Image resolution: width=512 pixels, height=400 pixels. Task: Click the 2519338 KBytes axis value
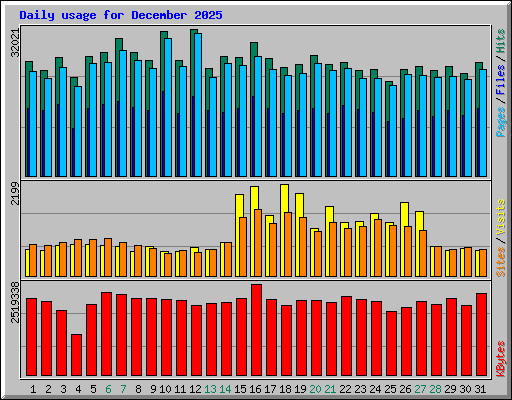(x=15, y=303)
